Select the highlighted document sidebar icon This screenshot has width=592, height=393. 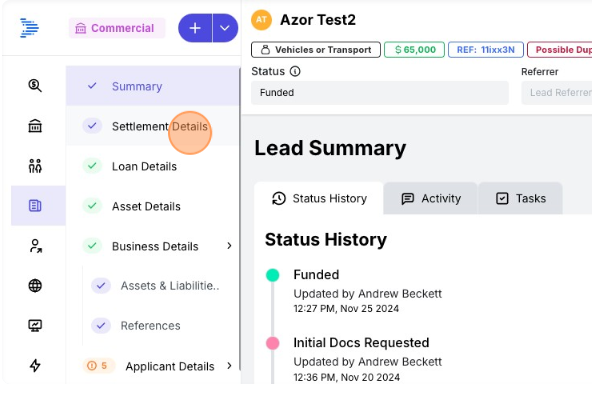pyautogui.click(x=35, y=206)
